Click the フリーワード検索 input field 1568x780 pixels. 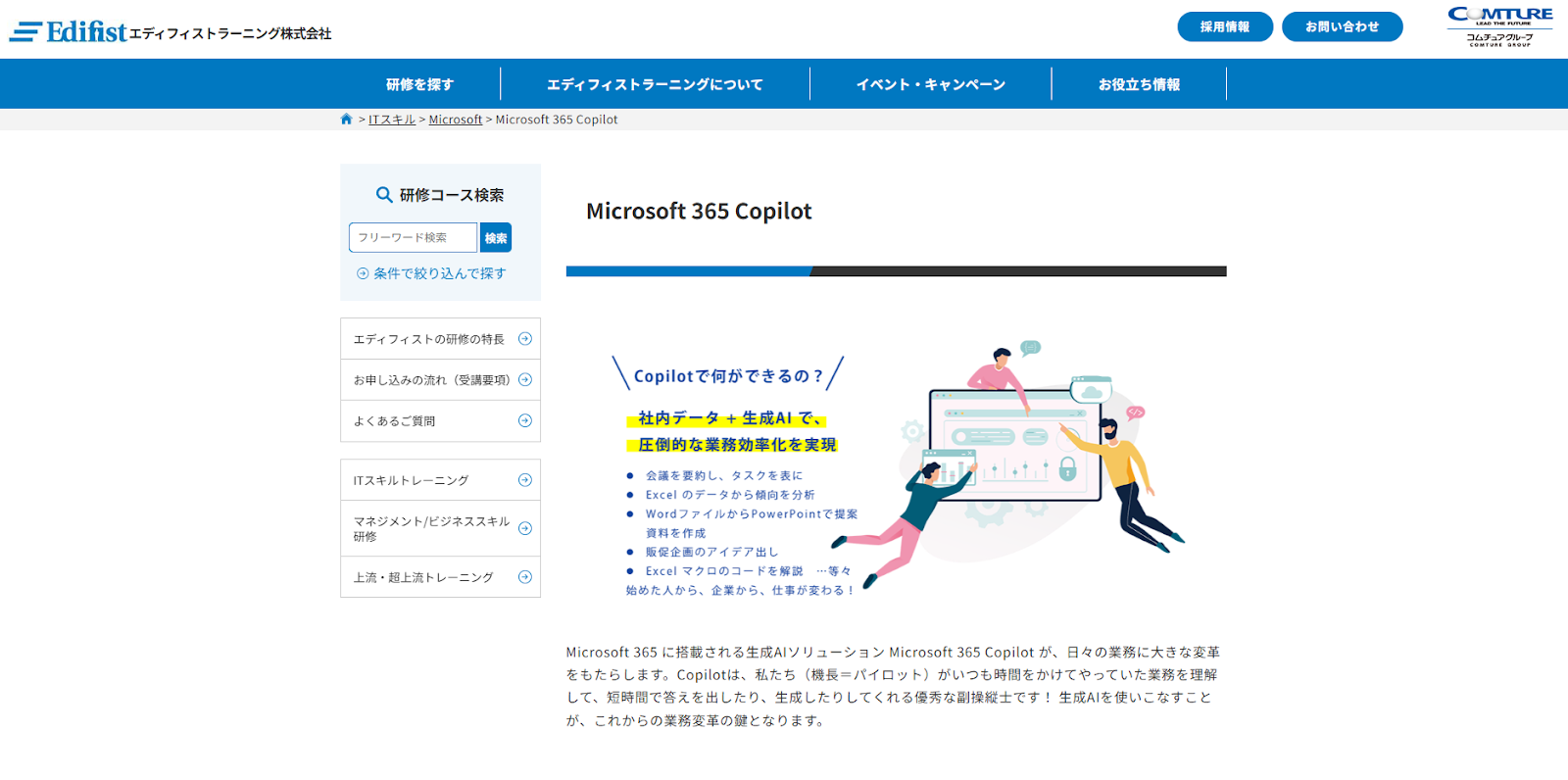(413, 238)
